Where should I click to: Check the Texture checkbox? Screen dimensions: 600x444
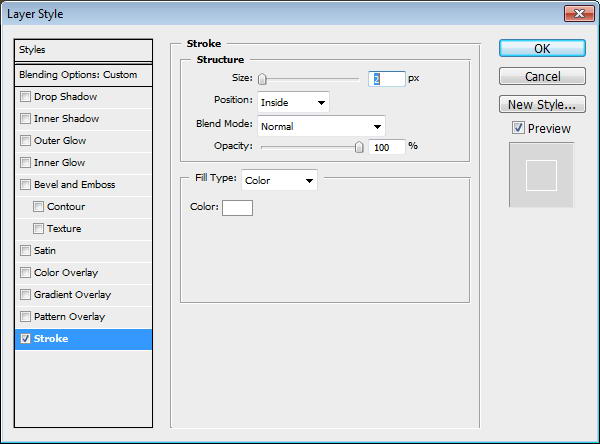[38, 229]
